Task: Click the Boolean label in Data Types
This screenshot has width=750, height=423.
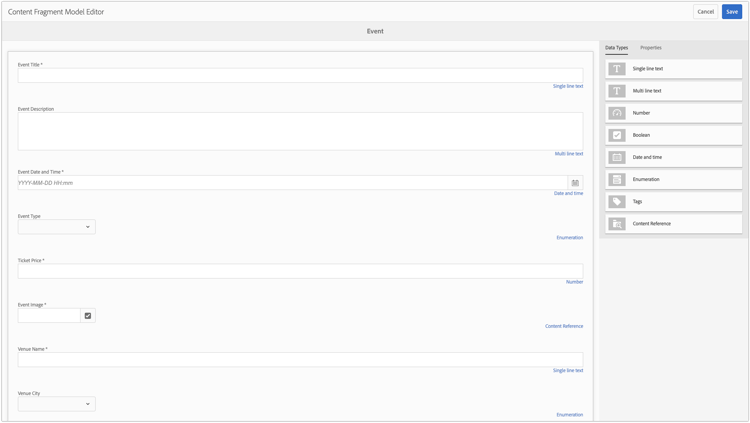Action: [641, 135]
